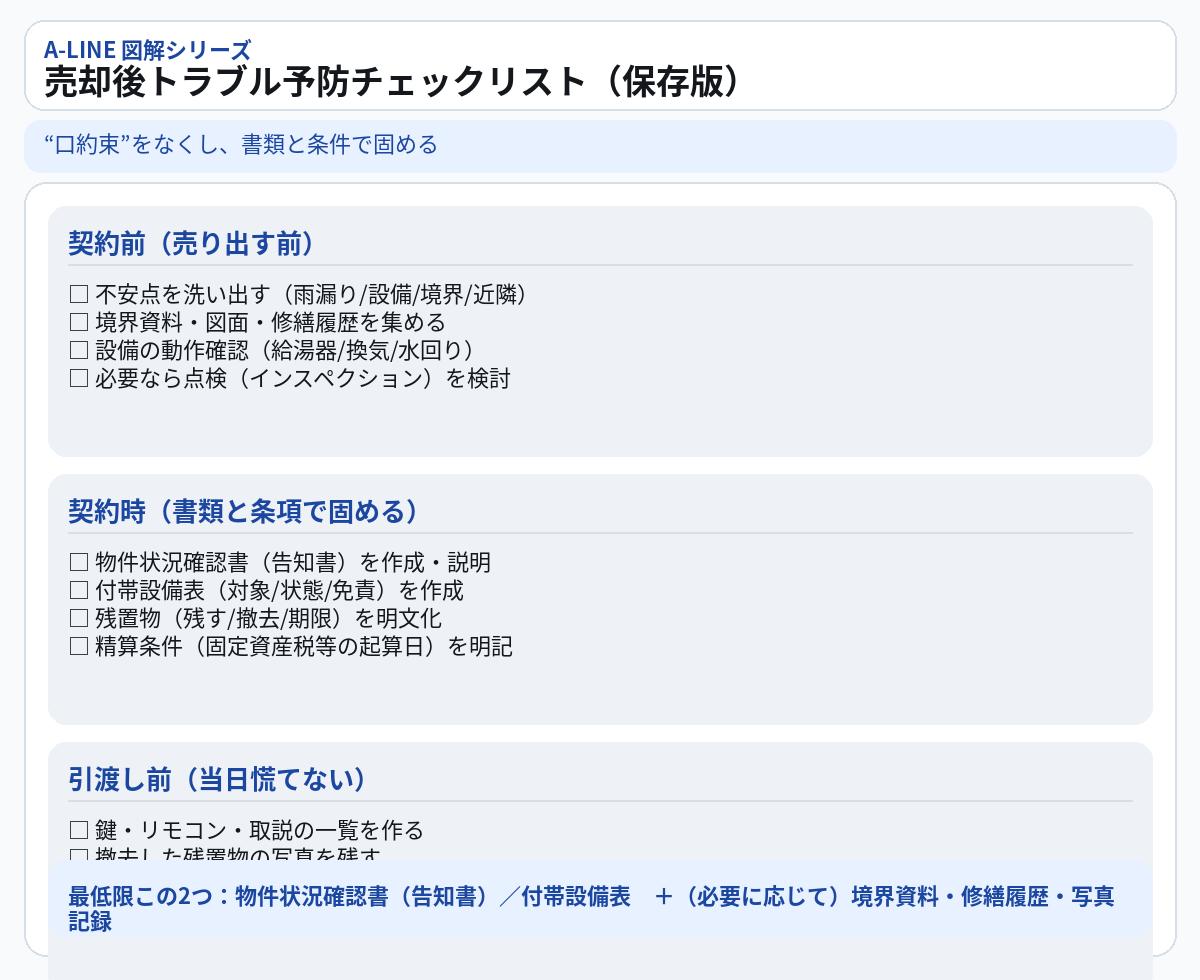Tick the 物件状況確認書(告知書)を作成・説明 checkbox
This screenshot has width=1200, height=980.
coord(79,563)
